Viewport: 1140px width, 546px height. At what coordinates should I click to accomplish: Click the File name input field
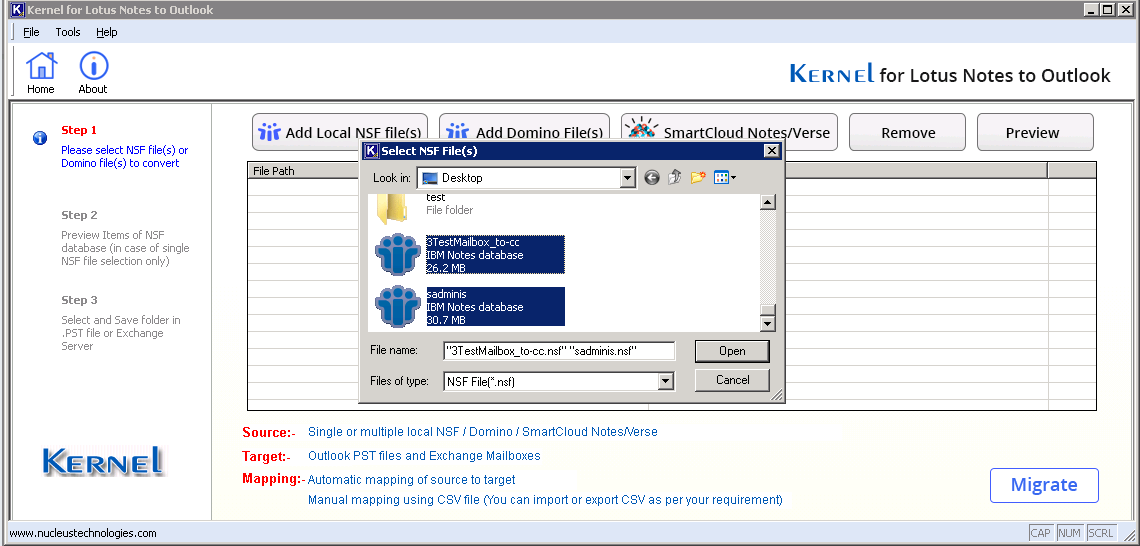tap(559, 351)
